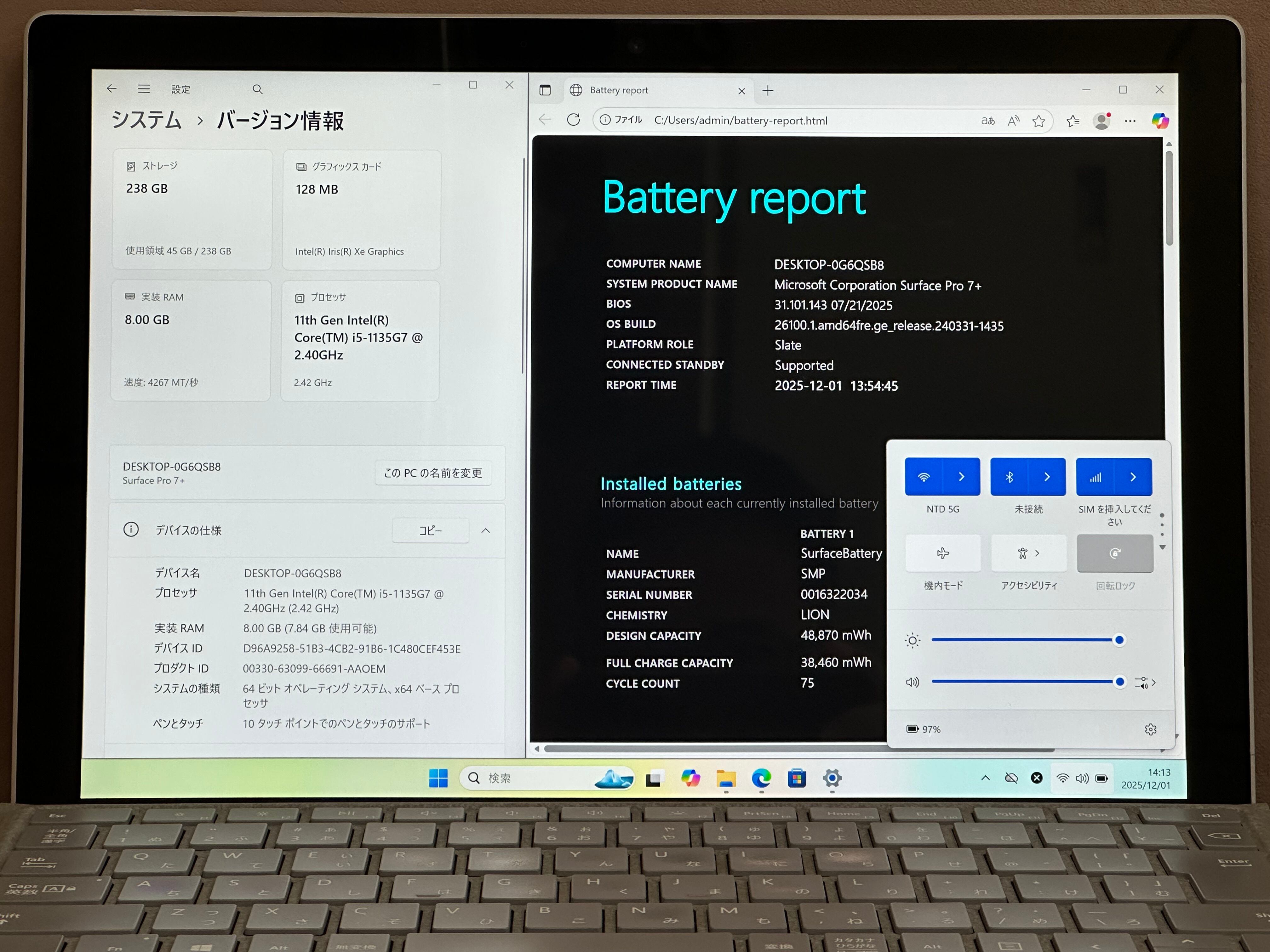Open Edge read aloud icon
The height and width of the screenshot is (952, 1270).
pyautogui.click(x=1013, y=121)
